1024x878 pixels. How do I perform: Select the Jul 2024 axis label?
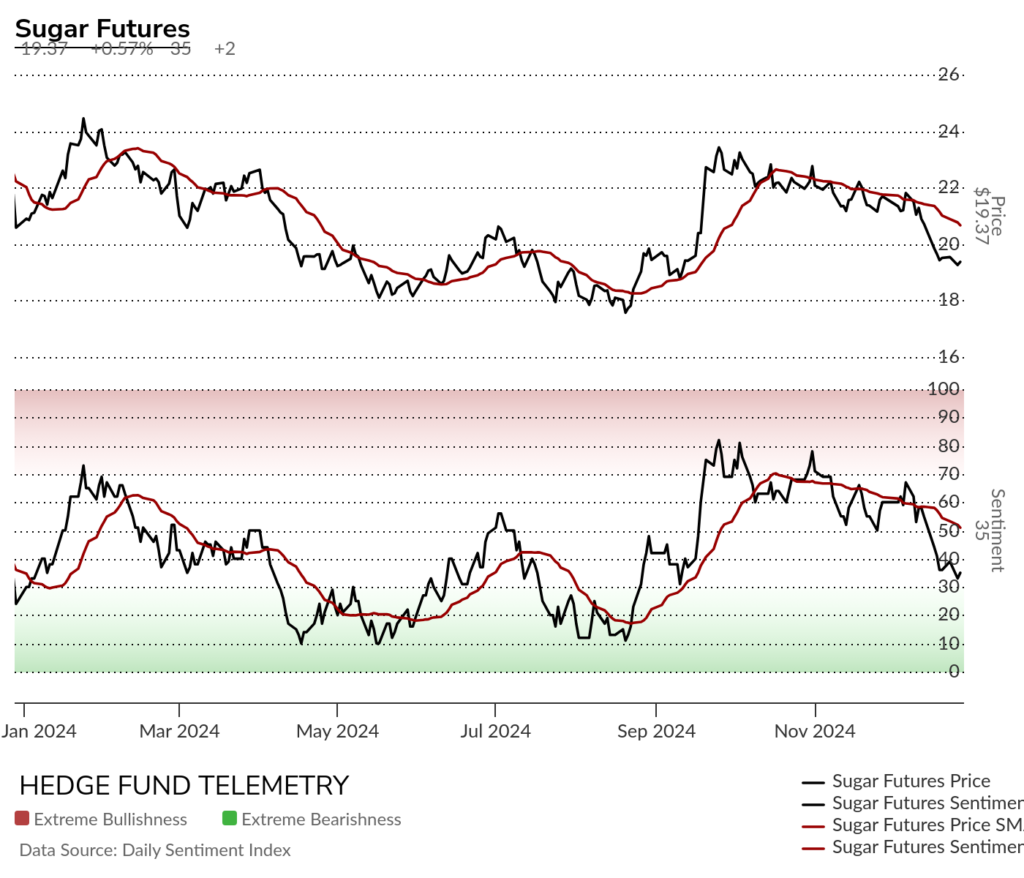(495, 731)
